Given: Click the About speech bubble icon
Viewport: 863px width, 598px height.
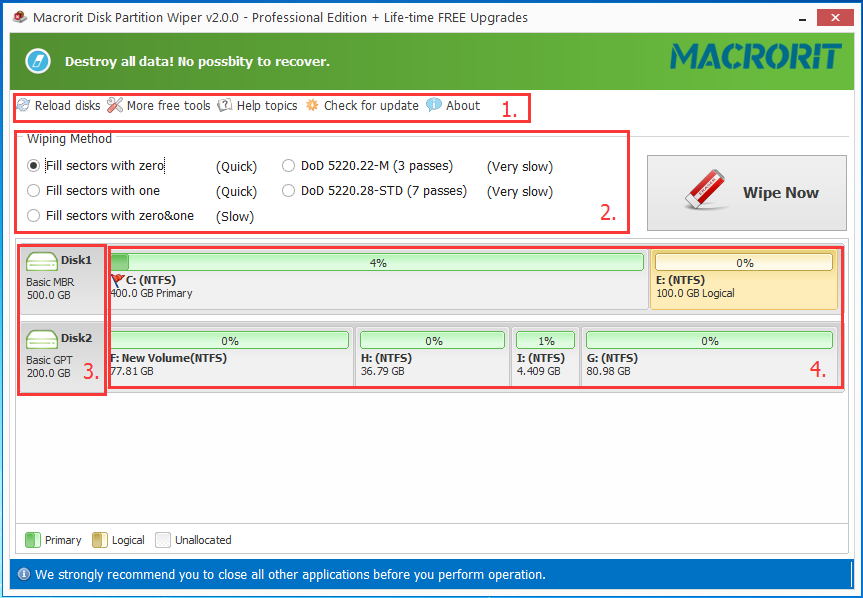Looking at the screenshot, I should (x=434, y=105).
